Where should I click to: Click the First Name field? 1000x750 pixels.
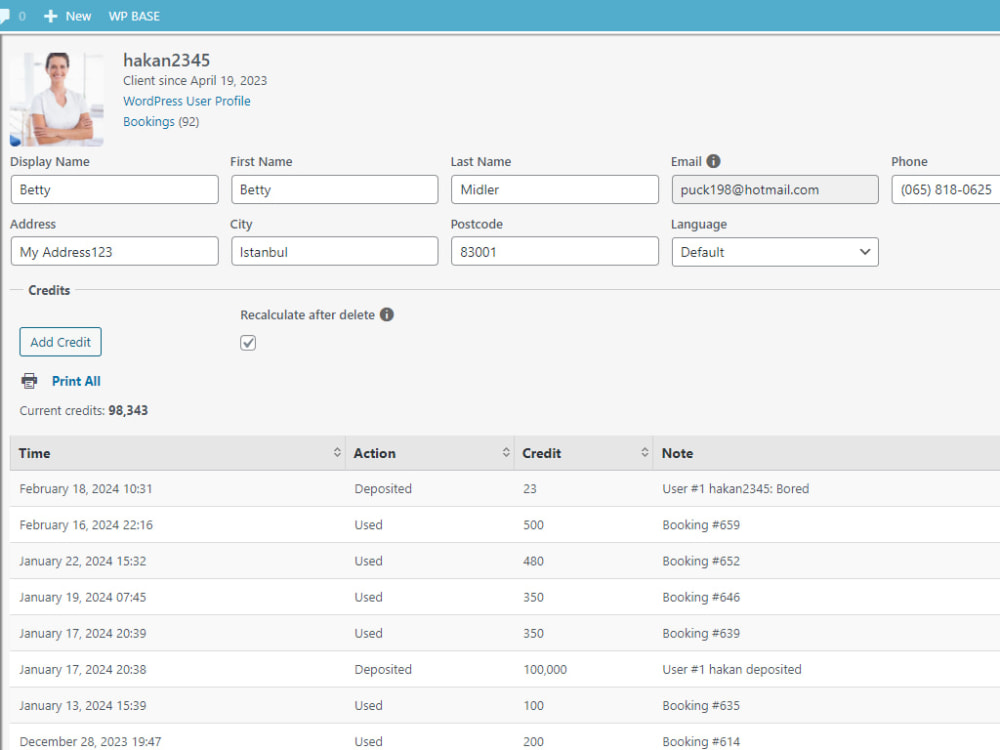tap(335, 189)
